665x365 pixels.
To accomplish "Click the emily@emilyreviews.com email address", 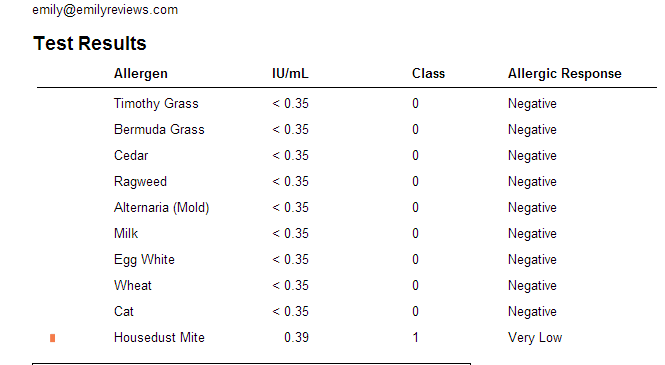I will click(x=105, y=10).
